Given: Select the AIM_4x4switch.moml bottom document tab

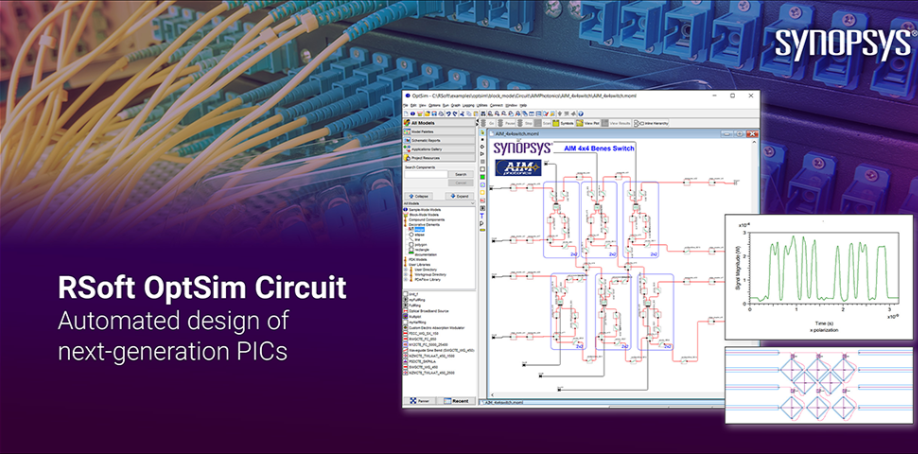Looking at the screenshot, I should point(501,402).
